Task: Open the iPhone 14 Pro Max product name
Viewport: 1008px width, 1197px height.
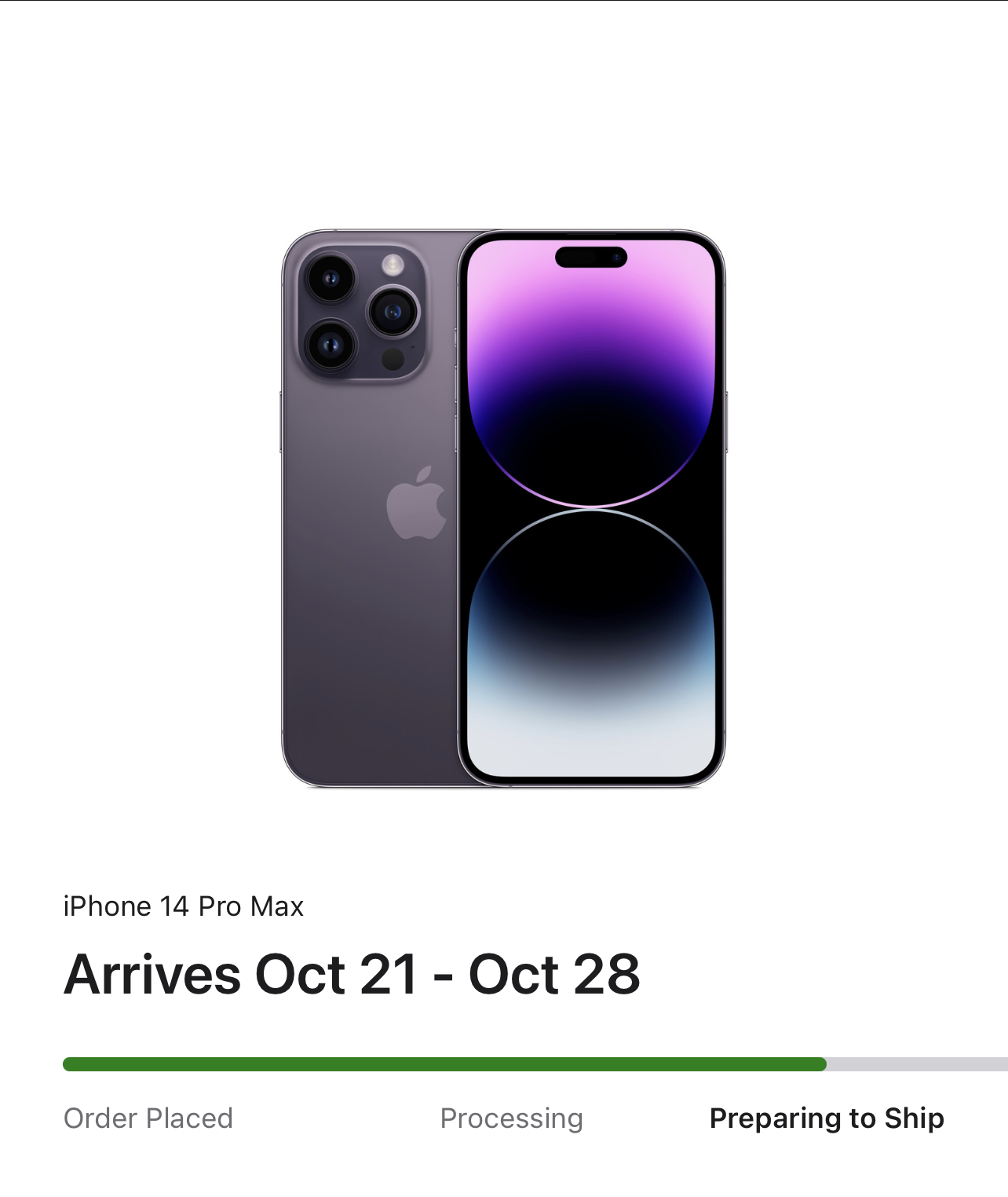Action: click(x=183, y=906)
